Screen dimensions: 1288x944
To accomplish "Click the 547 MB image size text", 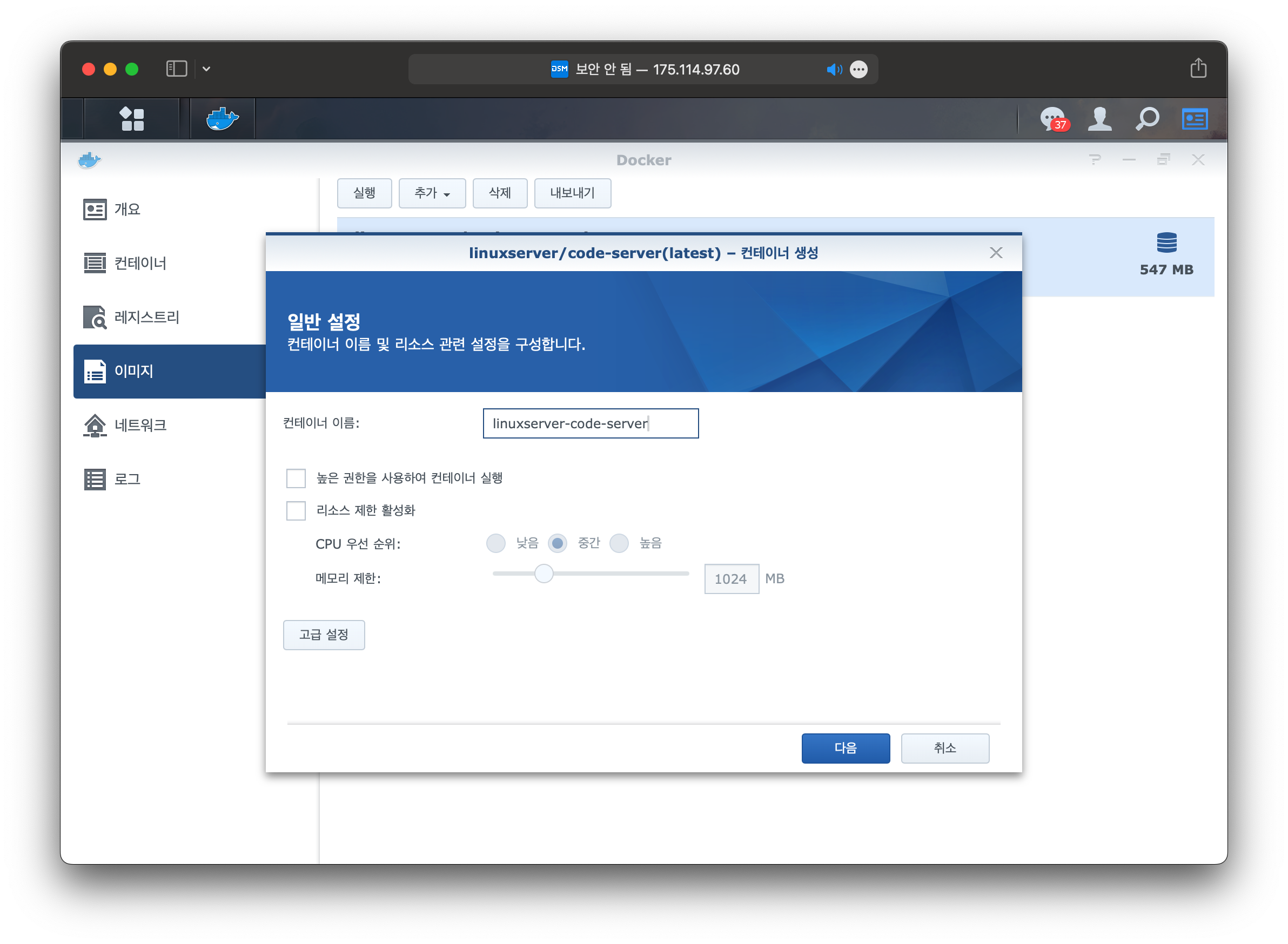I will pyautogui.click(x=1166, y=269).
